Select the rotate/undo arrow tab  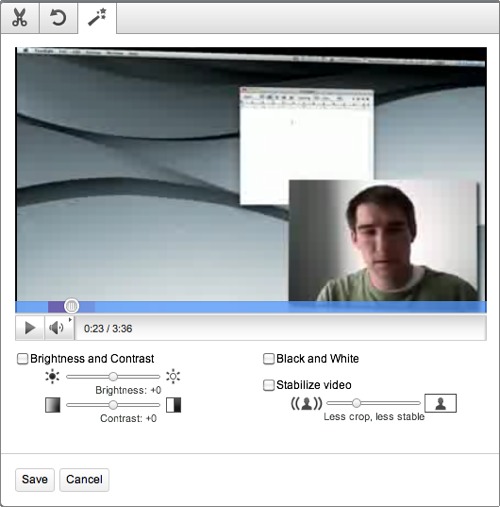click(x=58, y=18)
